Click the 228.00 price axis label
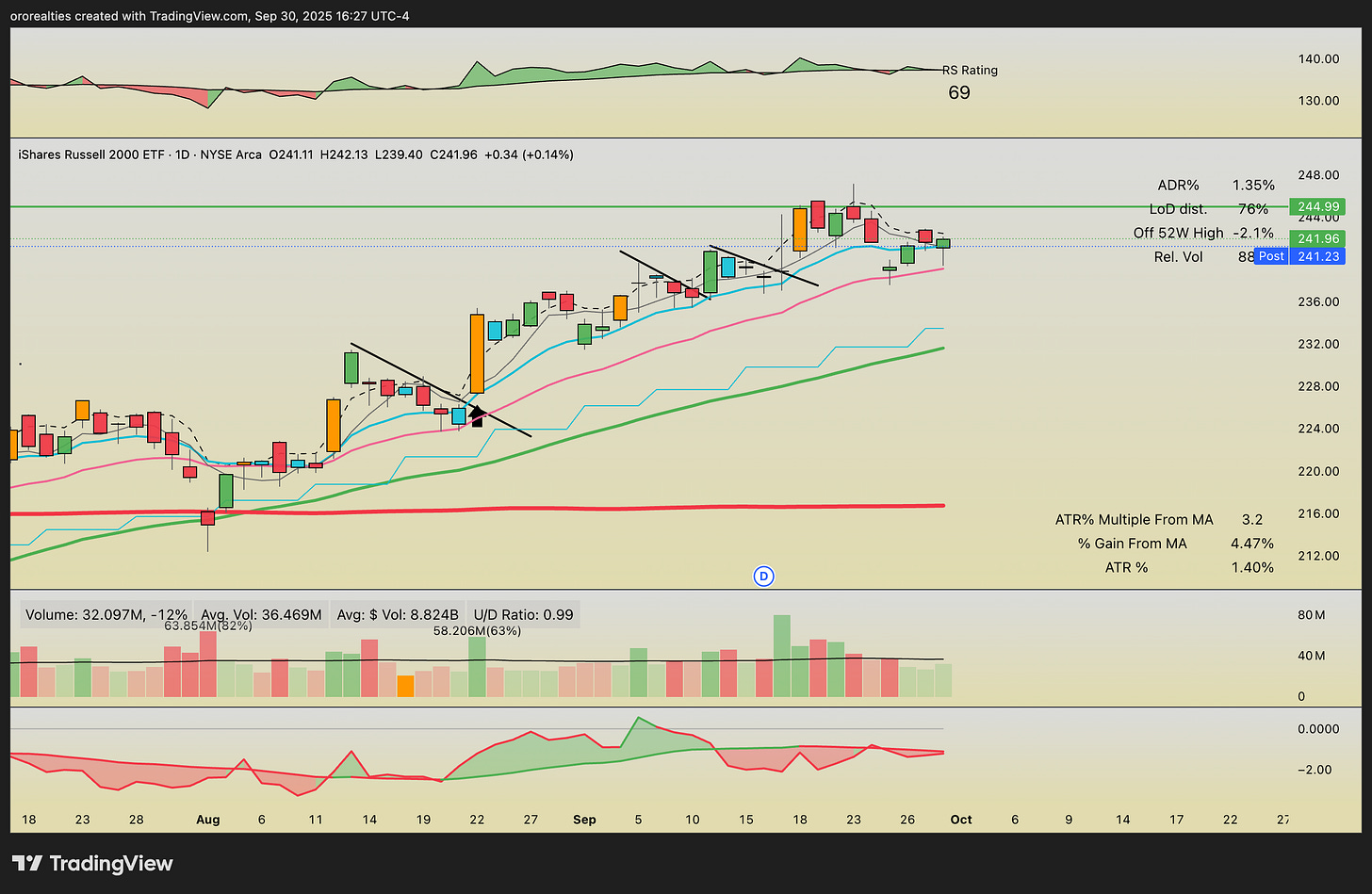This screenshot has height=894, width=1372. pos(1318,386)
